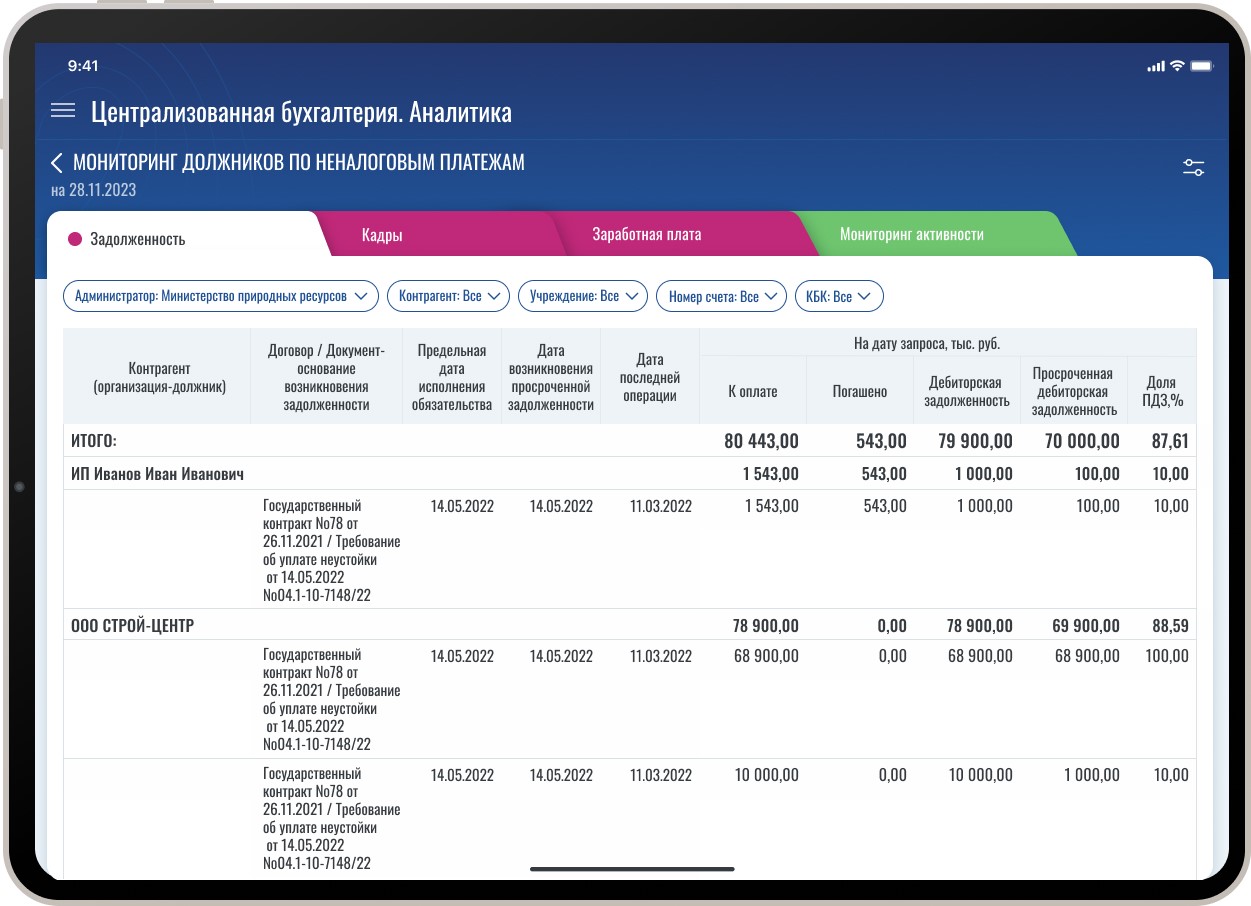Select the ООО СТРОЙ-ЦЕНТР debtor row
The height and width of the screenshot is (906, 1251).
click(x=132, y=626)
